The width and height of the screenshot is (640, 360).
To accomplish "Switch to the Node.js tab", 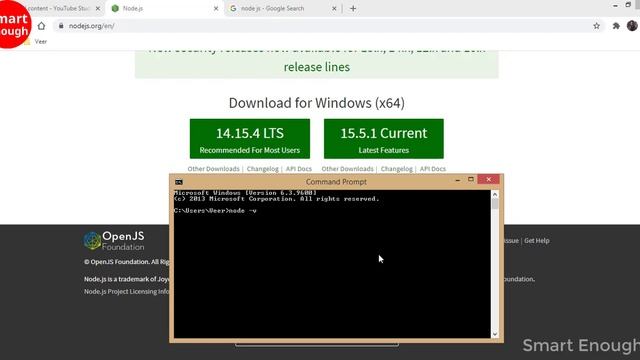I will pos(165,8).
